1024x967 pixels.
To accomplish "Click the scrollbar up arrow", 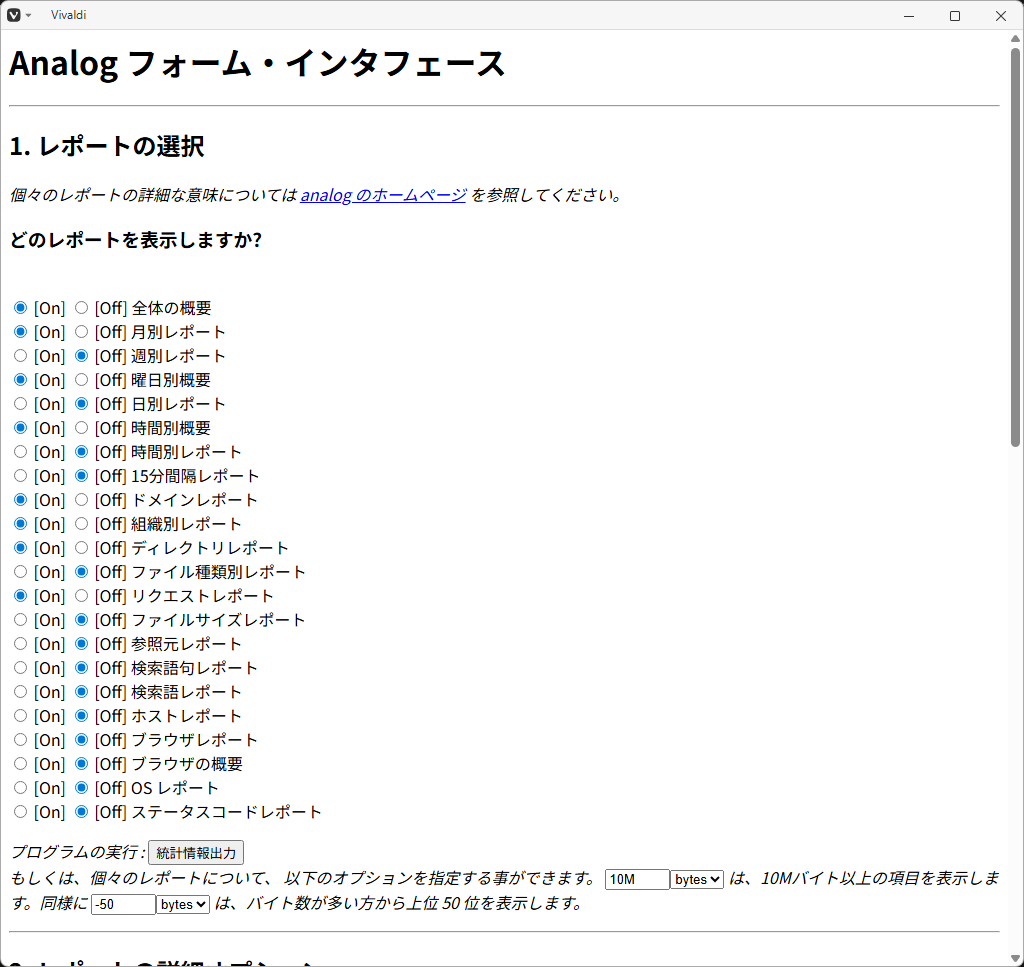I will point(1015,39).
